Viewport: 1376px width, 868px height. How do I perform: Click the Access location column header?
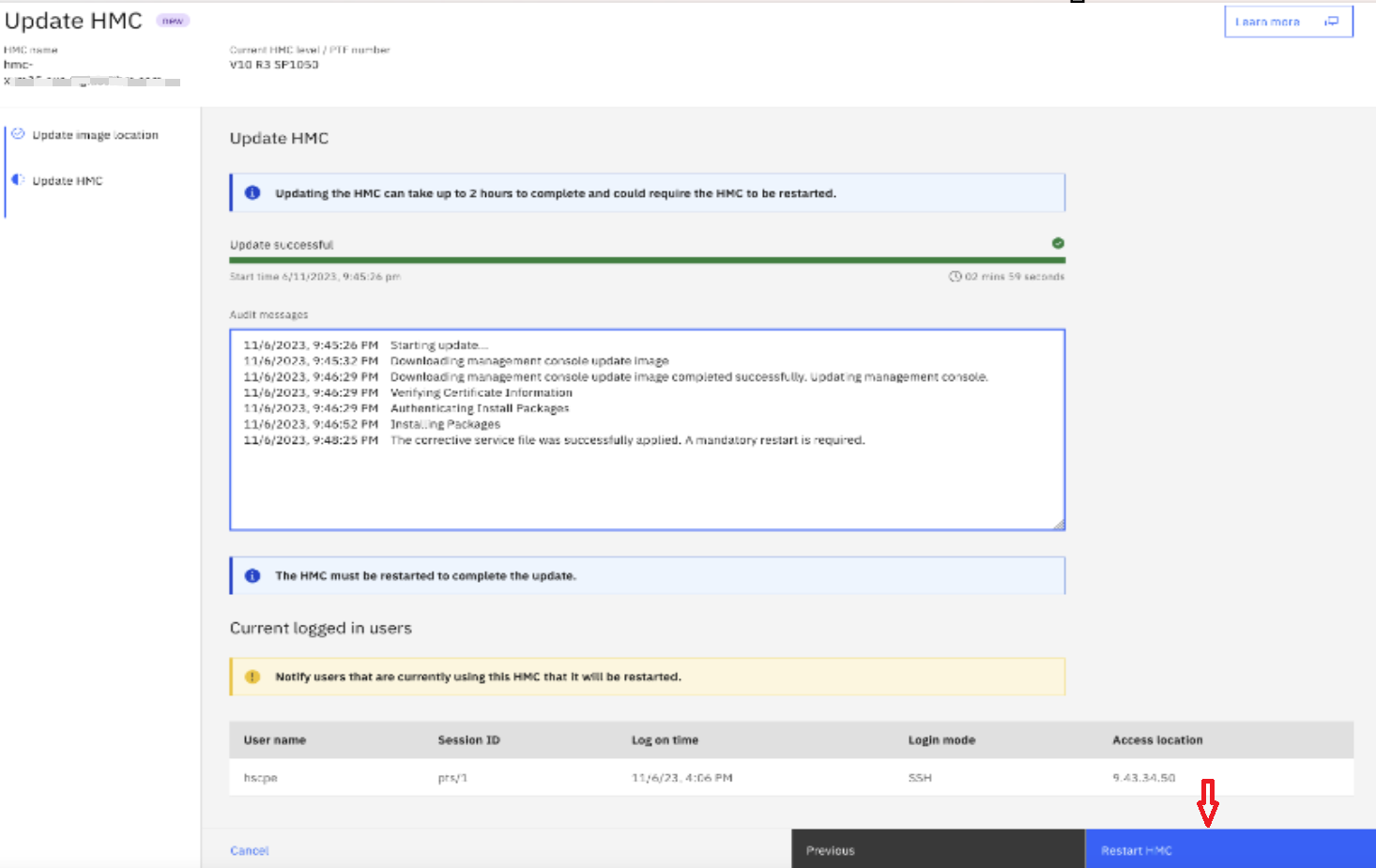[x=1157, y=740]
